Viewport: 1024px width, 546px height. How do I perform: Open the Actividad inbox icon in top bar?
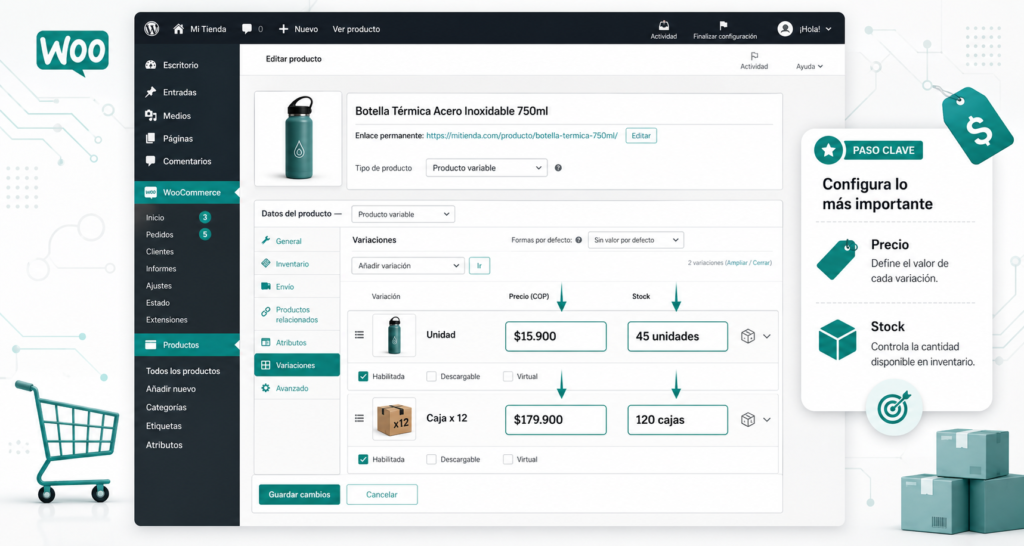pyautogui.click(x=664, y=25)
